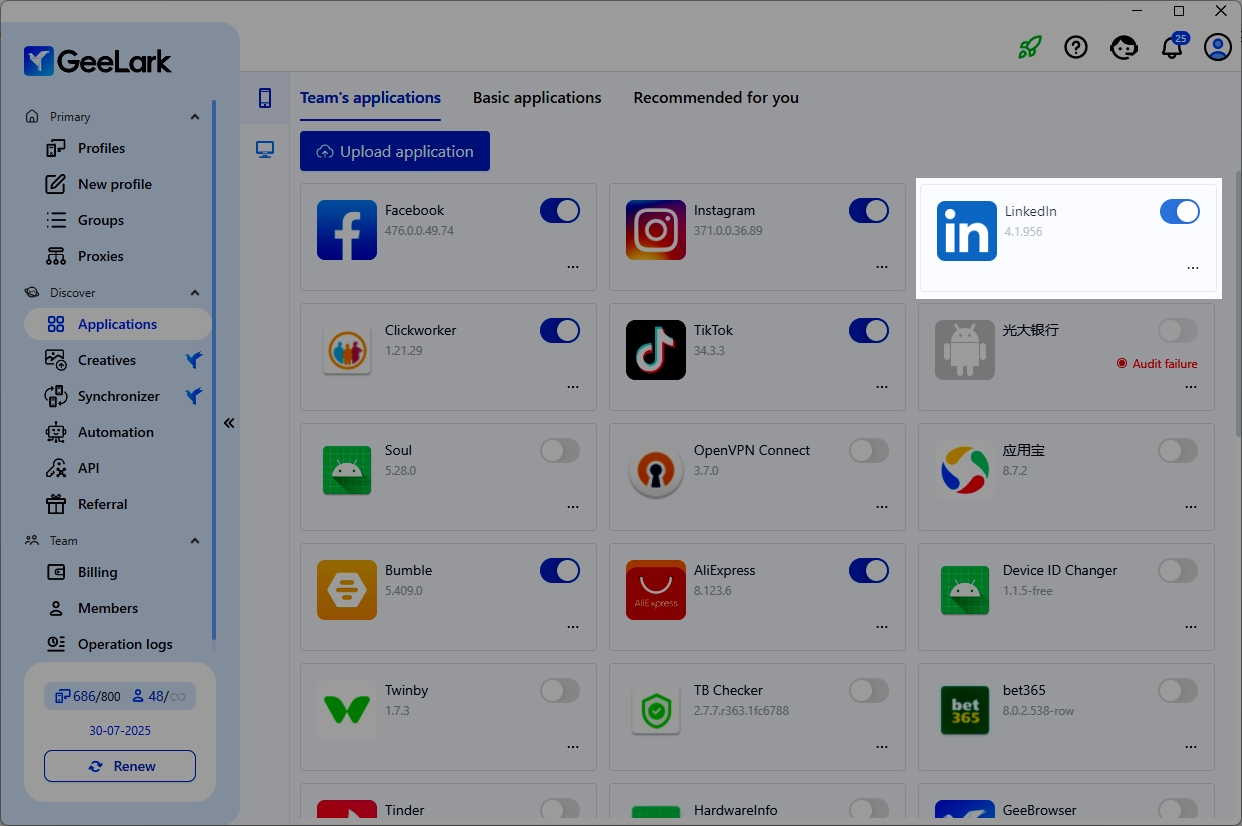Open the help question mark icon

coord(1076,47)
